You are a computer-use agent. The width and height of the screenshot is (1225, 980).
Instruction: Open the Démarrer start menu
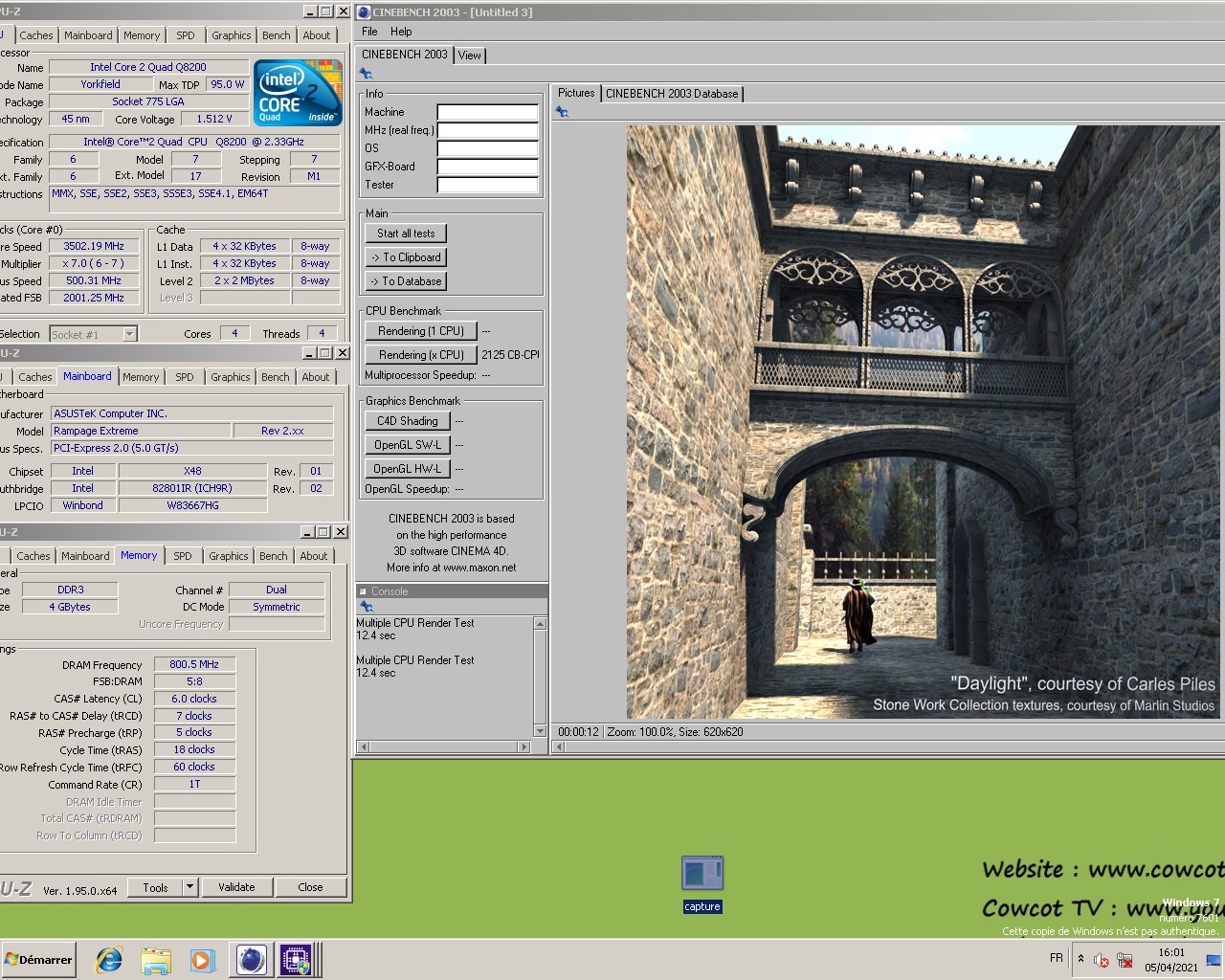point(38,960)
